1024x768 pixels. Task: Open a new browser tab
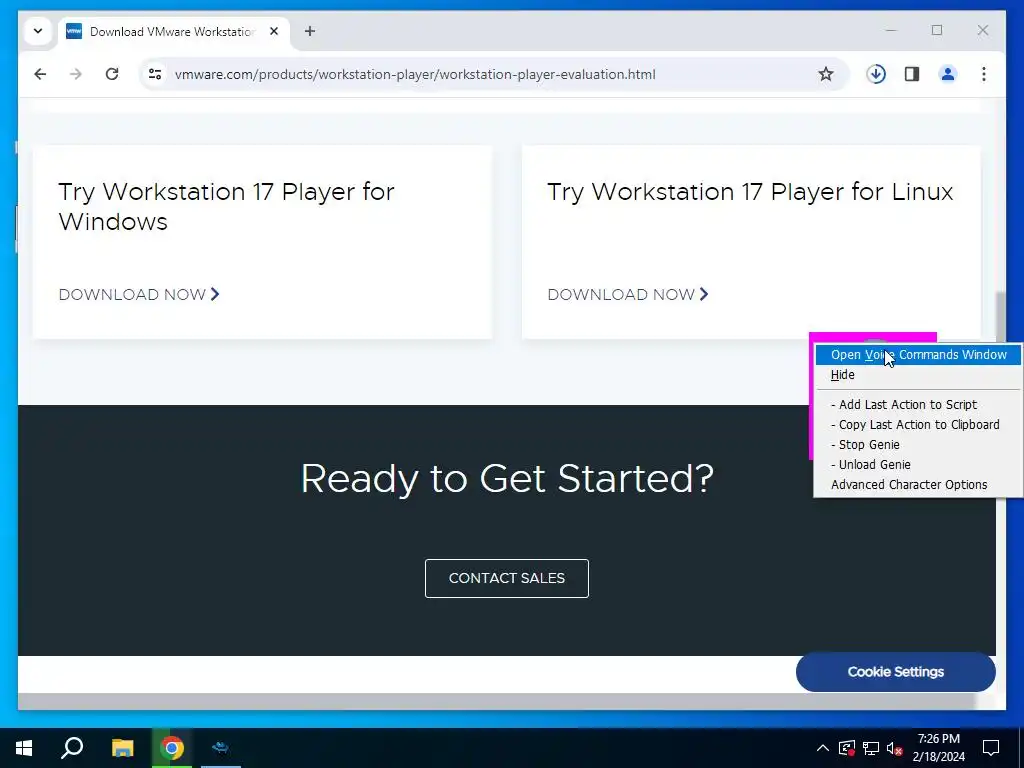[x=310, y=31]
